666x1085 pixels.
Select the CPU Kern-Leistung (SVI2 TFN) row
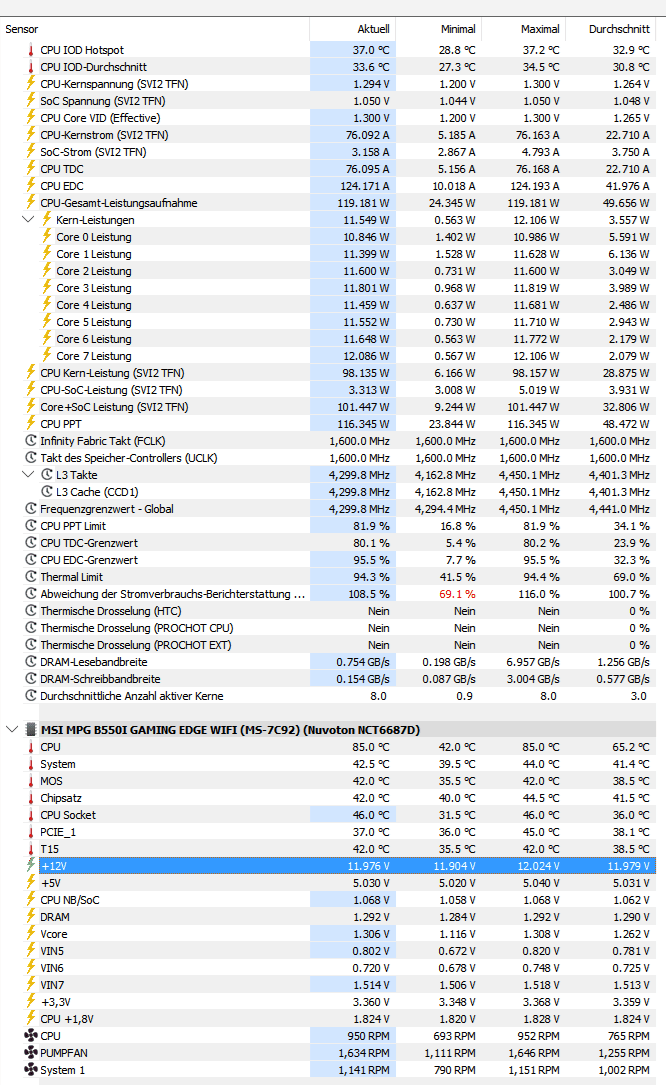[328, 373]
